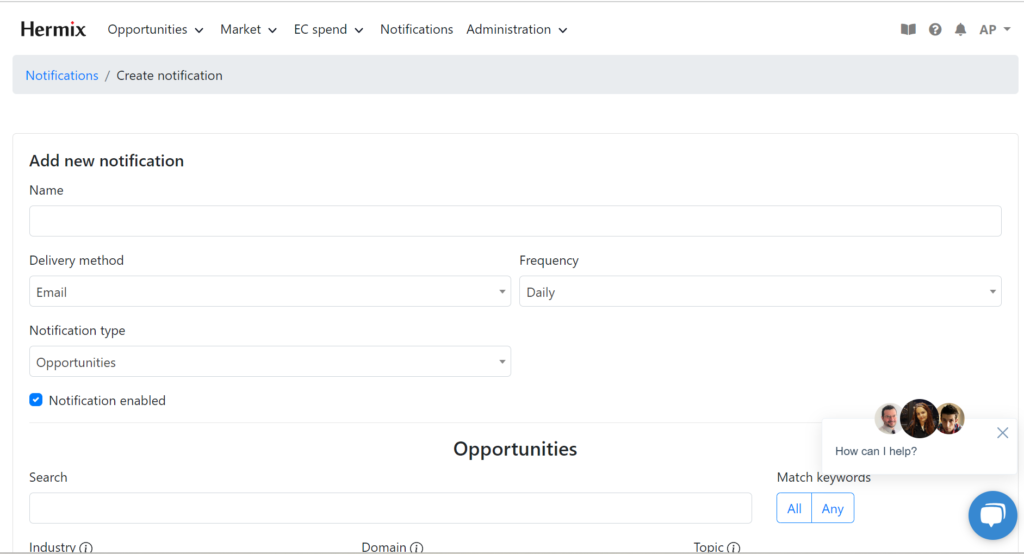
Task: Click the Hermix logo
Action: (55, 30)
